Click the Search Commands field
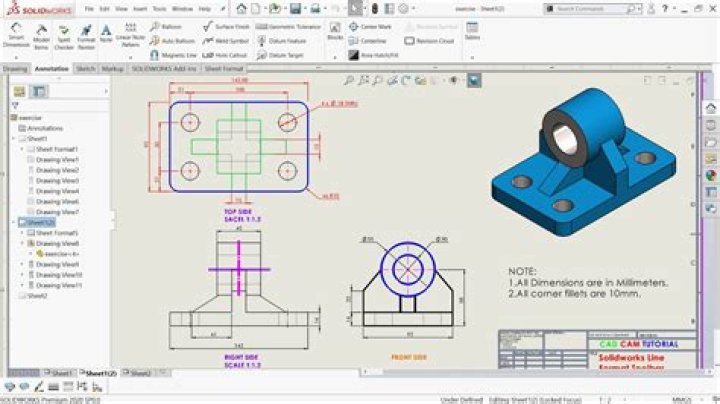Viewport: 720px width, 404px height. pyautogui.click(x=592, y=8)
